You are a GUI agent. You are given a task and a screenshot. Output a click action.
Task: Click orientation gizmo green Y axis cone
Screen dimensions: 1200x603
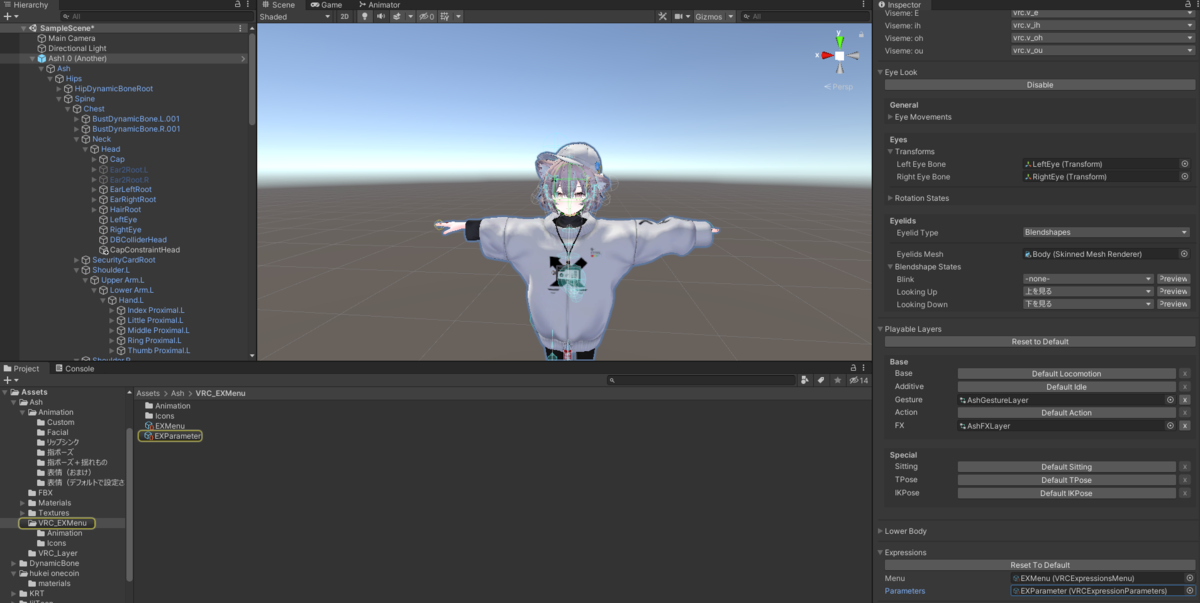click(840, 41)
